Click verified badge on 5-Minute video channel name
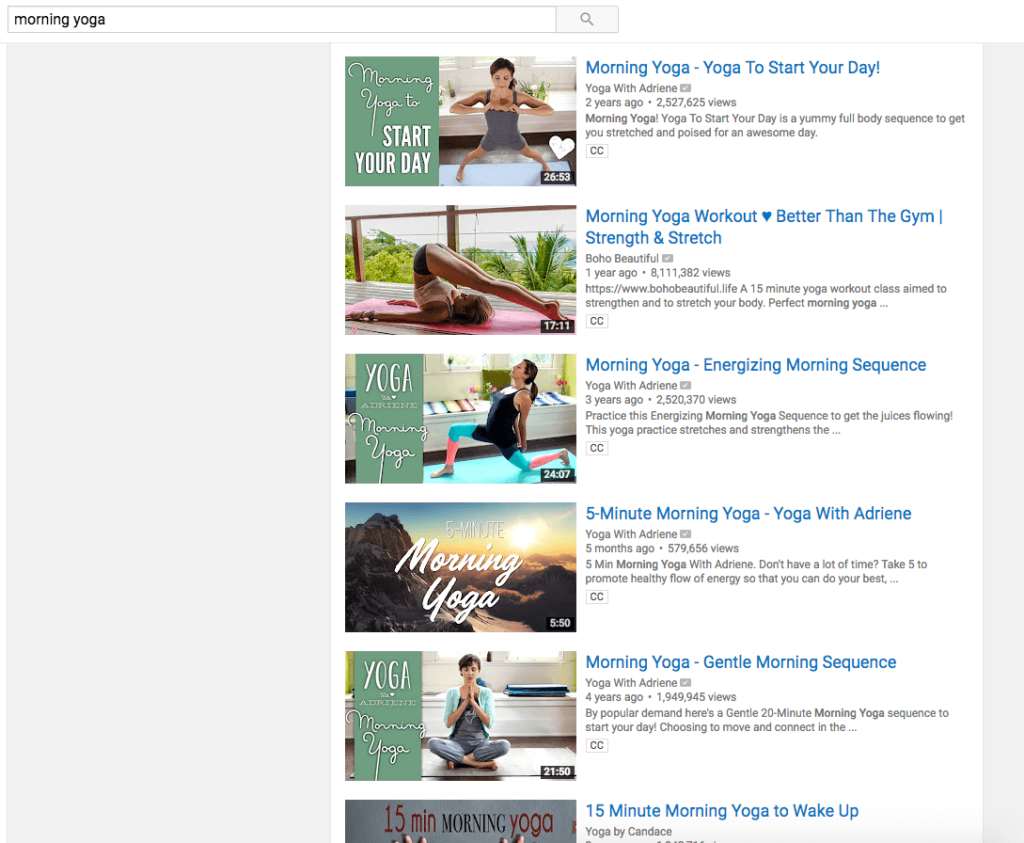 pyautogui.click(x=686, y=534)
